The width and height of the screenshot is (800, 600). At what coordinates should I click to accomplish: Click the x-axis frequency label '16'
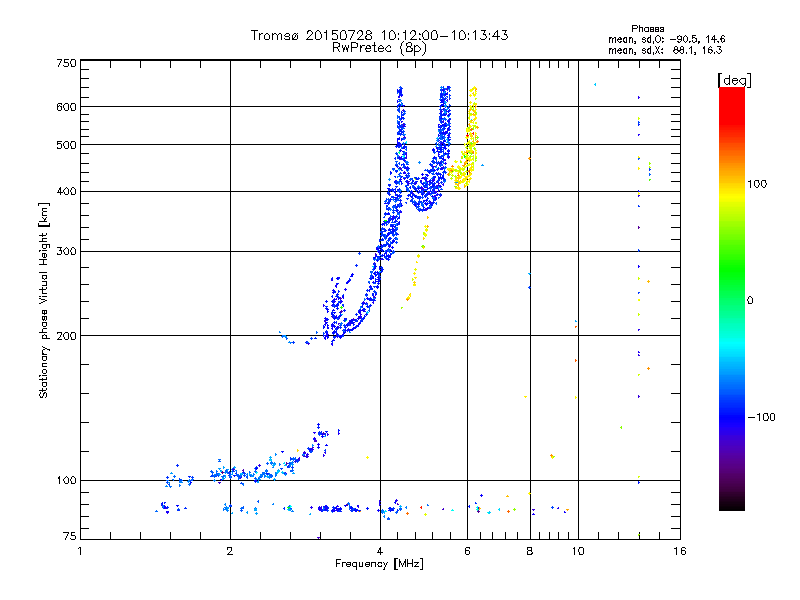point(680,551)
